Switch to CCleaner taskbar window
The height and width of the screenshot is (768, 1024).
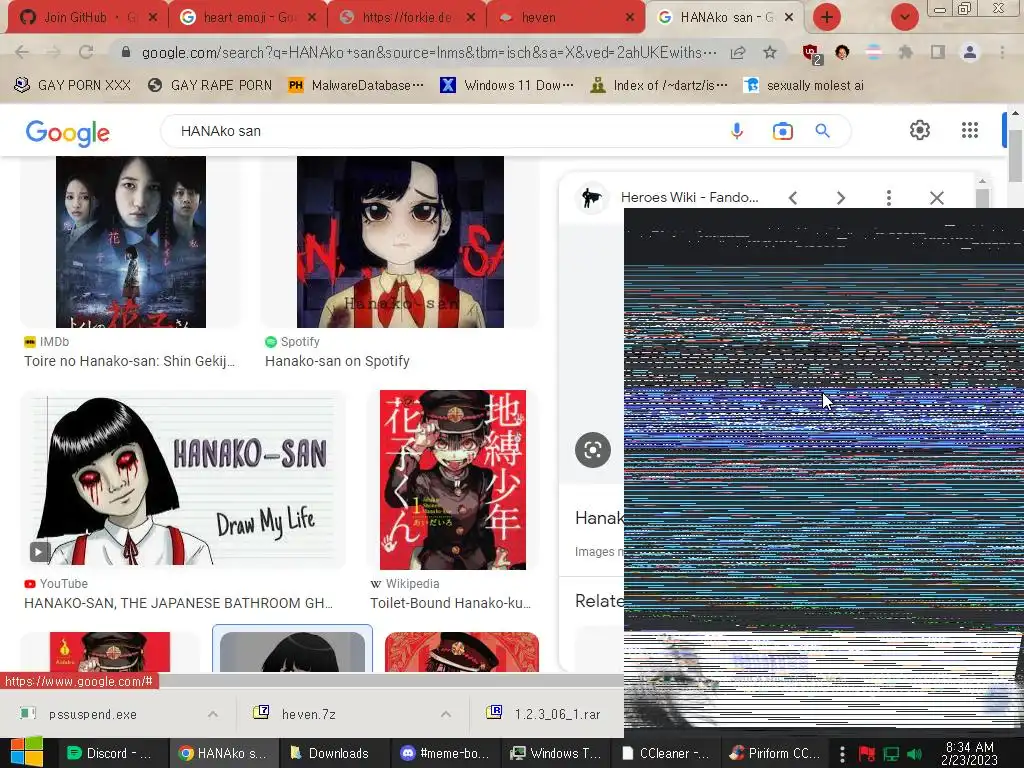(665, 753)
